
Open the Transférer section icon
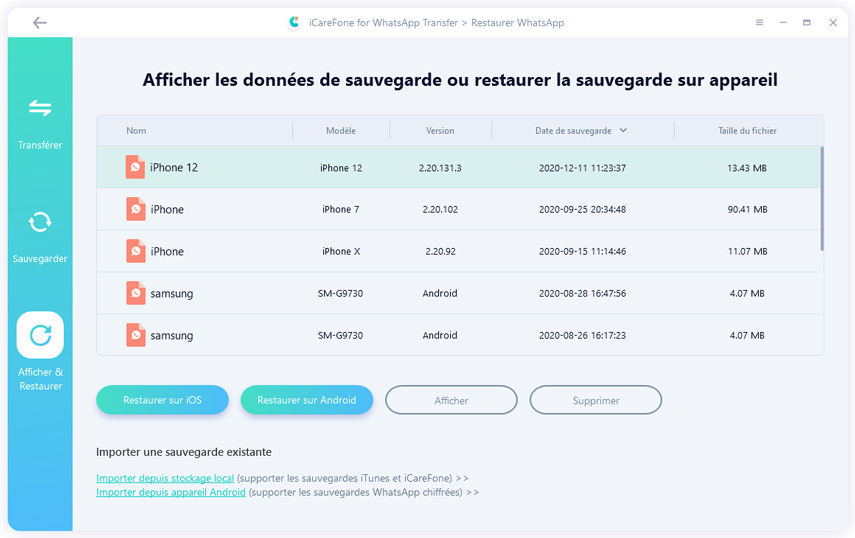click(40, 108)
